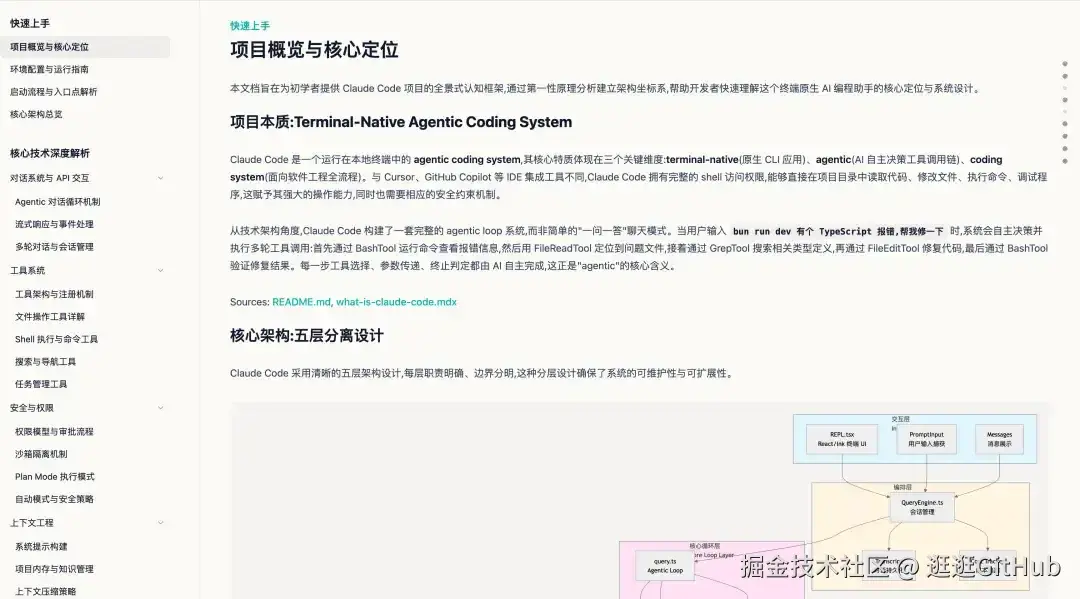
Task: Select 上下文工程 section label
Action: (32, 523)
